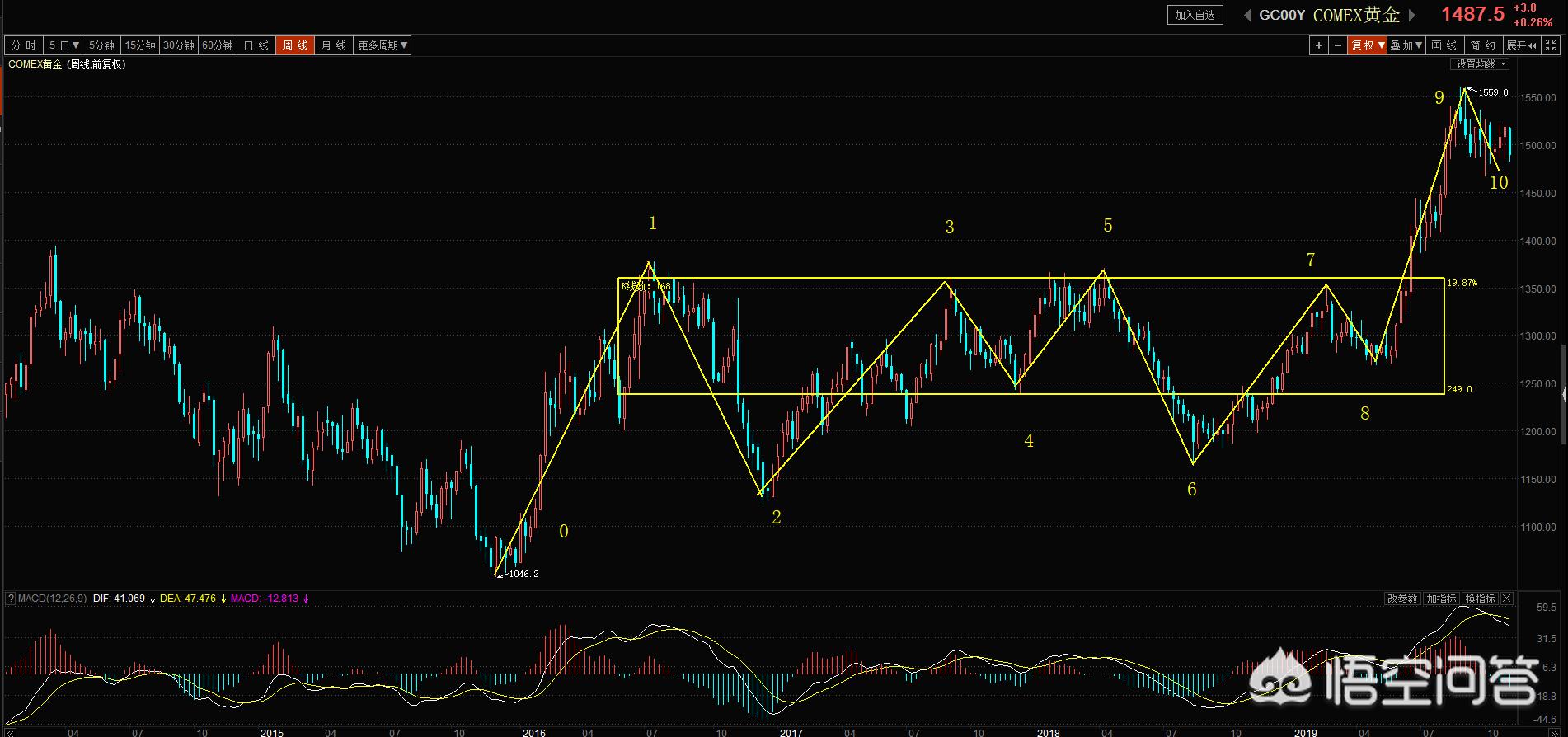Click the GC00Y symbol code
Image resolution: width=1568 pixels, height=737 pixels.
[x=1282, y=15]
